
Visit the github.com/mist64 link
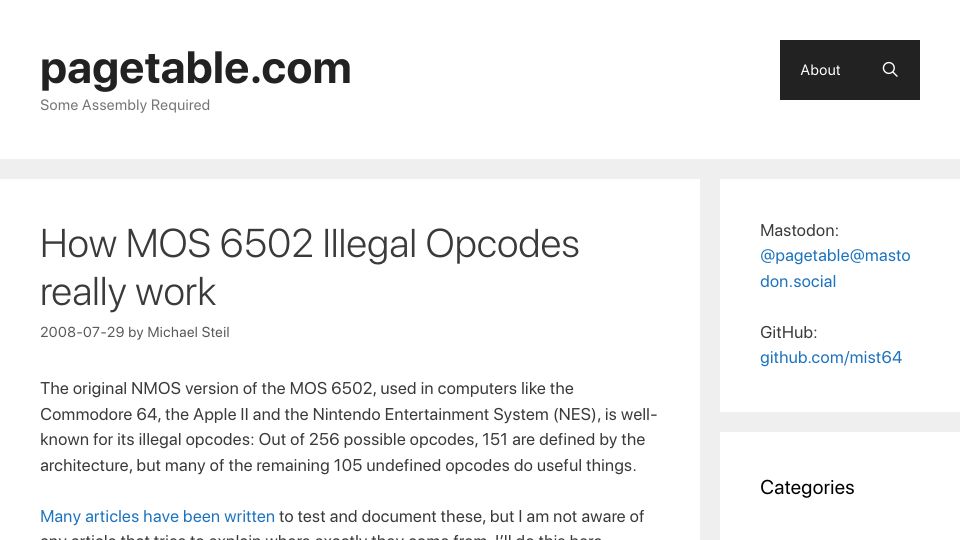point(831,358)
